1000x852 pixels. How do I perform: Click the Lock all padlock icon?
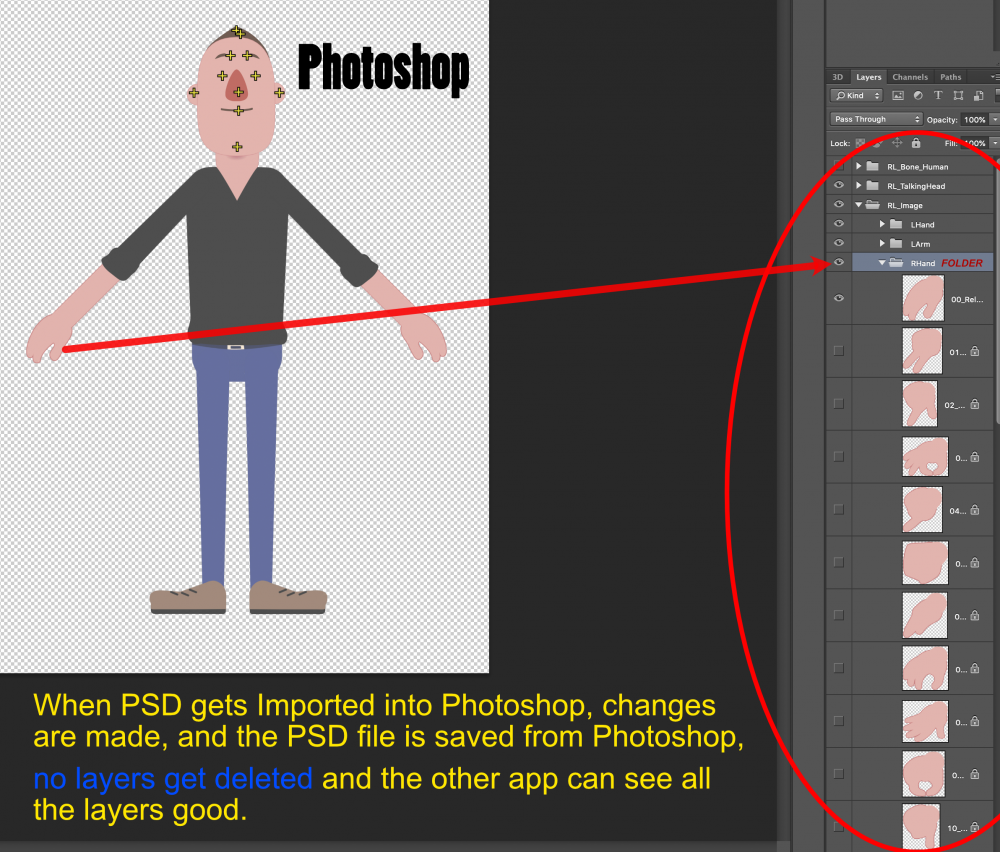coord(916,143)
